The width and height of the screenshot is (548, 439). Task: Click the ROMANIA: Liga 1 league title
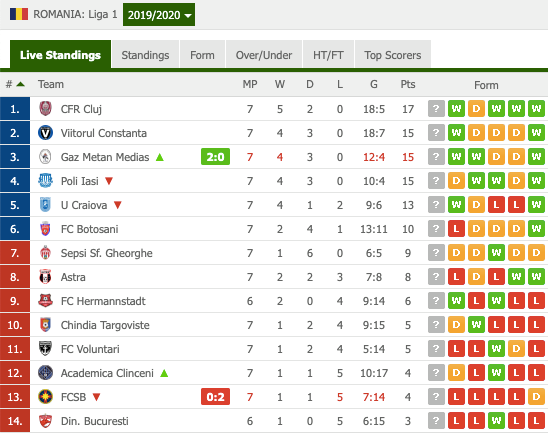pos(75,14)
